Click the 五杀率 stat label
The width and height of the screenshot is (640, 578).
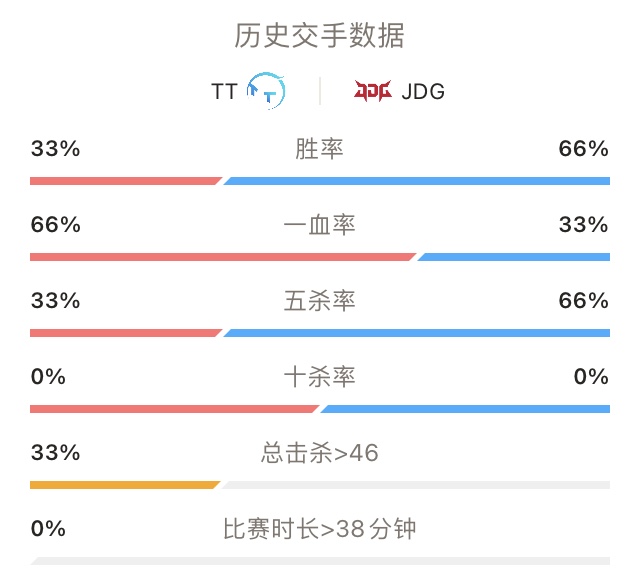[320, 301]
